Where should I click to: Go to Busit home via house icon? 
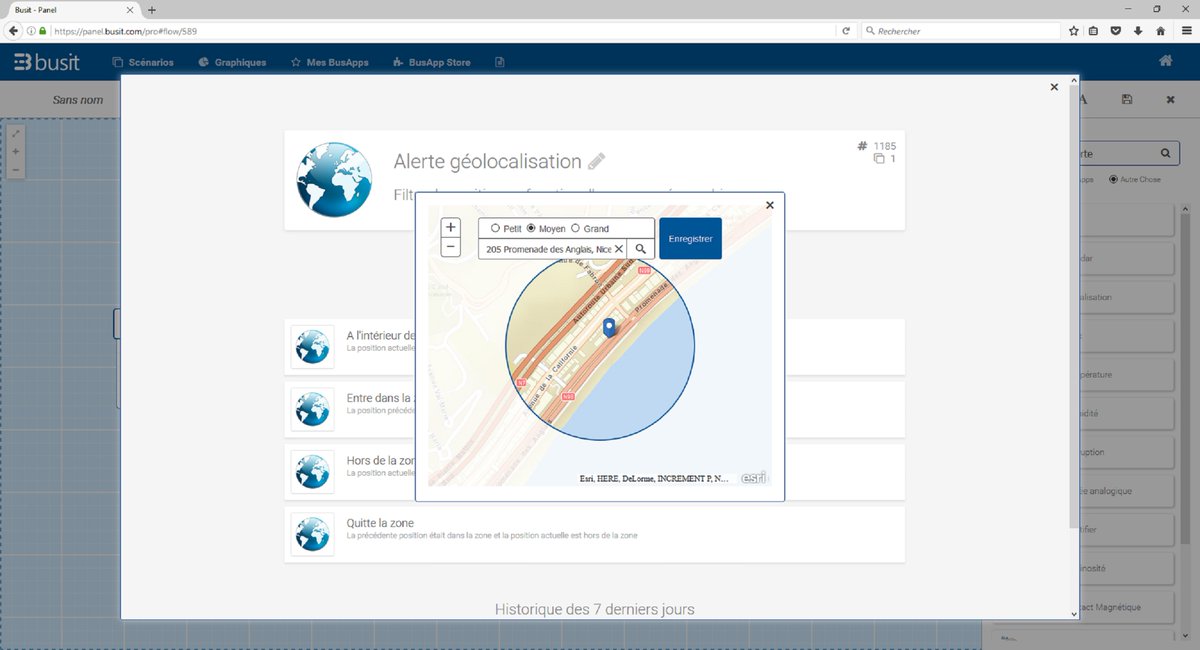tap(1165, 61)
